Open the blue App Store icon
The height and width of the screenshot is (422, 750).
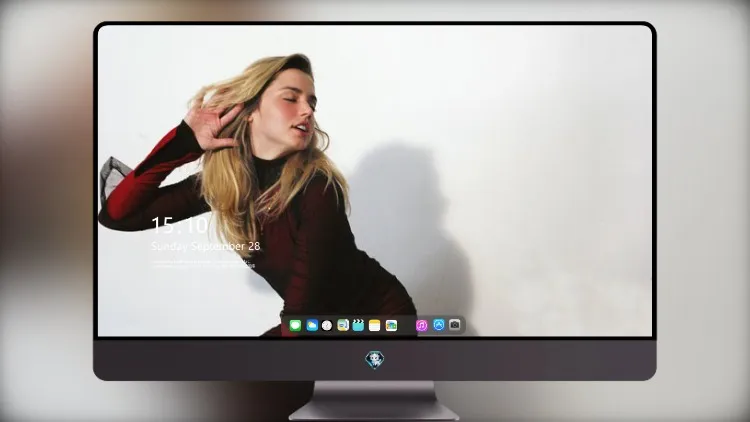(439, 325)
